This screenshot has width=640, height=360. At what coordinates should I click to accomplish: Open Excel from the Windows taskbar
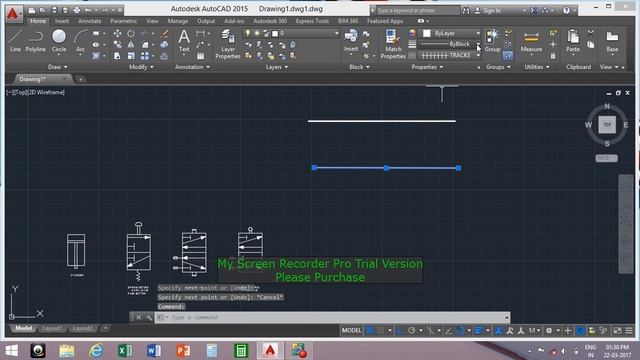pyautogui.click(x=125, y=351)
